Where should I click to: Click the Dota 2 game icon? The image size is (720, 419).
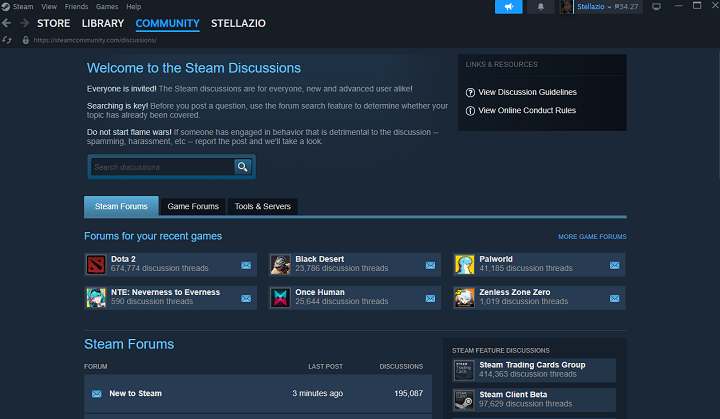96,264
